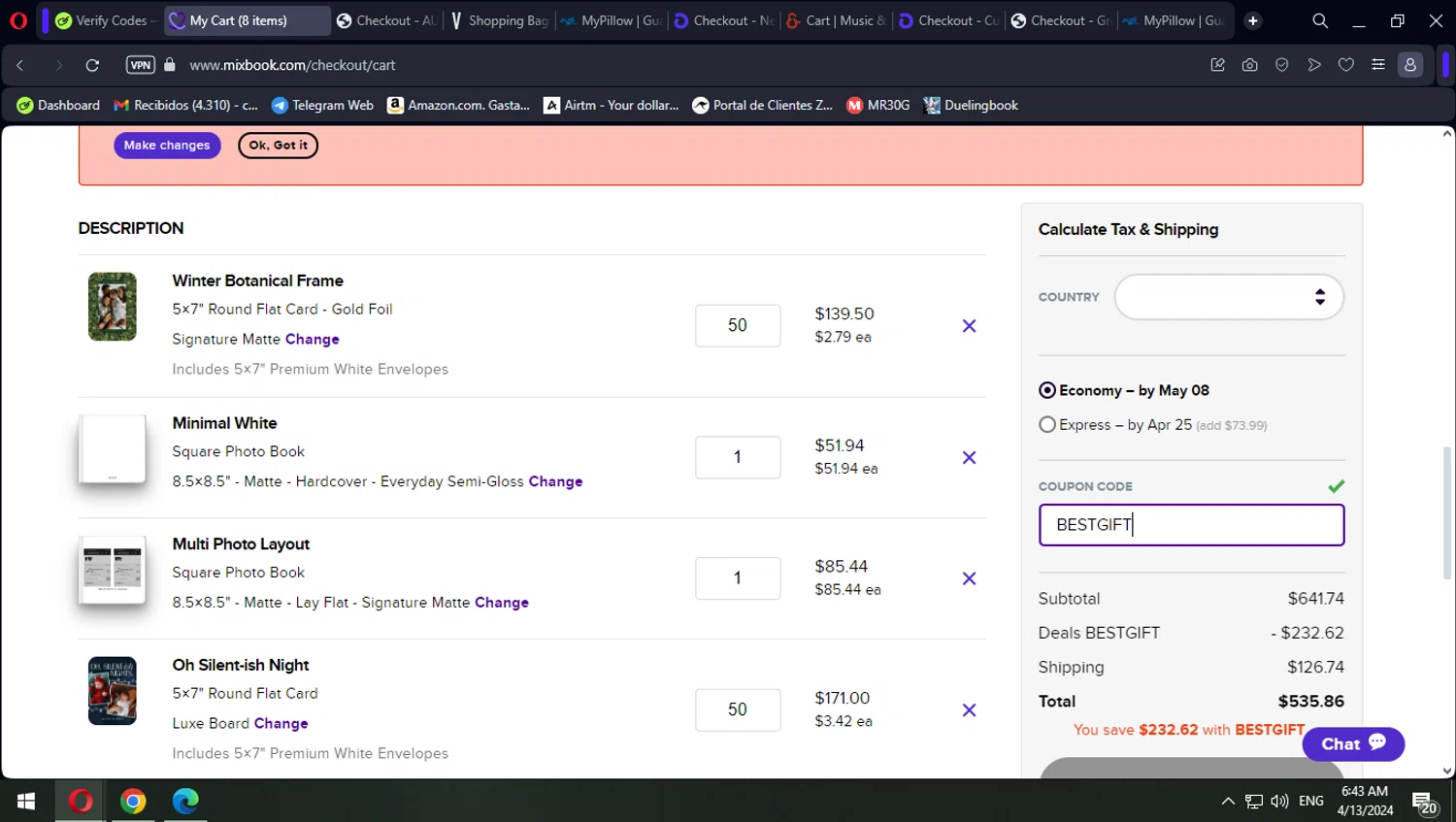The width and height of the screenshot is (1456, 822).
Task: Change Multi Photo Layout options
Action: (502, 603)
